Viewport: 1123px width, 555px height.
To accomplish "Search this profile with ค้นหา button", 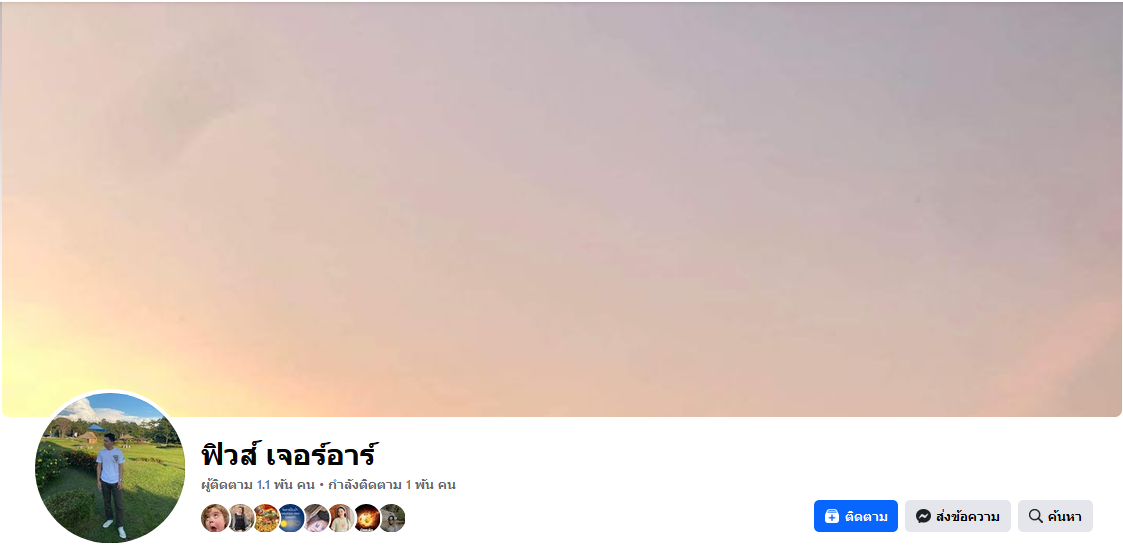I will [x=1055, y=516].
